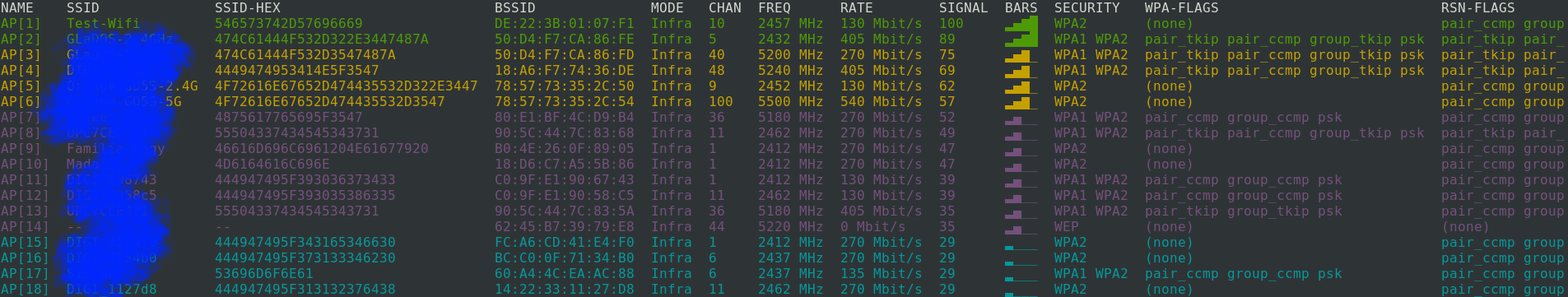
Task: Click the green signal bars for AP[1]
Action: pyautogui.click(x=1021, y=24)
